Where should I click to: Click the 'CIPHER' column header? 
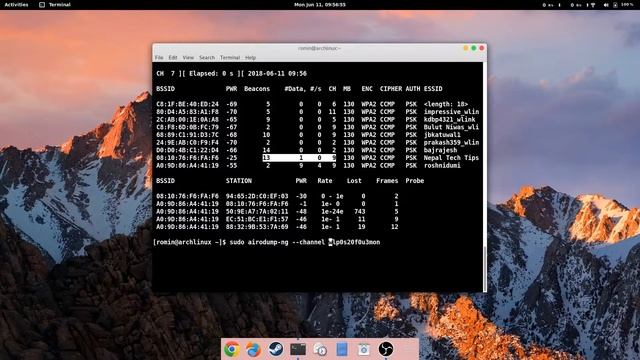pos(391,89)
